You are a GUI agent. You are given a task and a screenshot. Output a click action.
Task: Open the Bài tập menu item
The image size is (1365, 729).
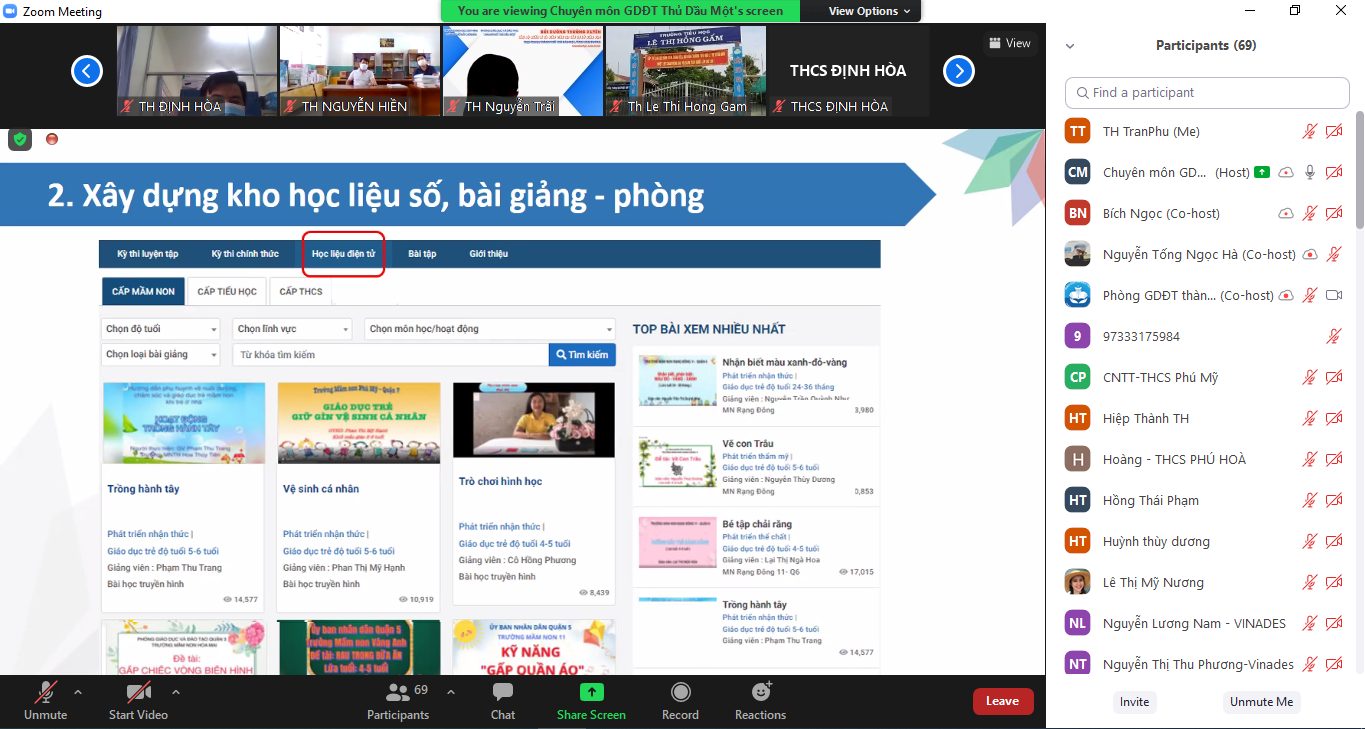click(x=422, y=254)
